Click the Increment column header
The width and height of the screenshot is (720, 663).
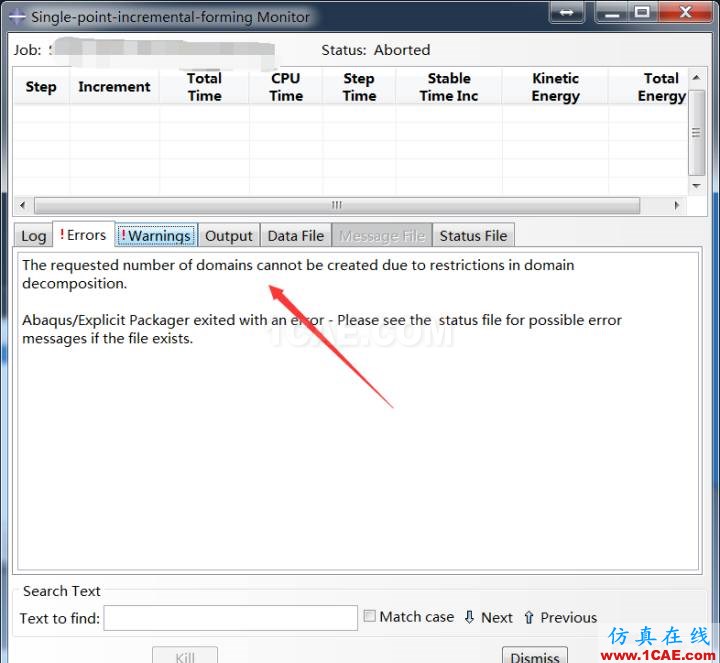(x=114, y=87)
